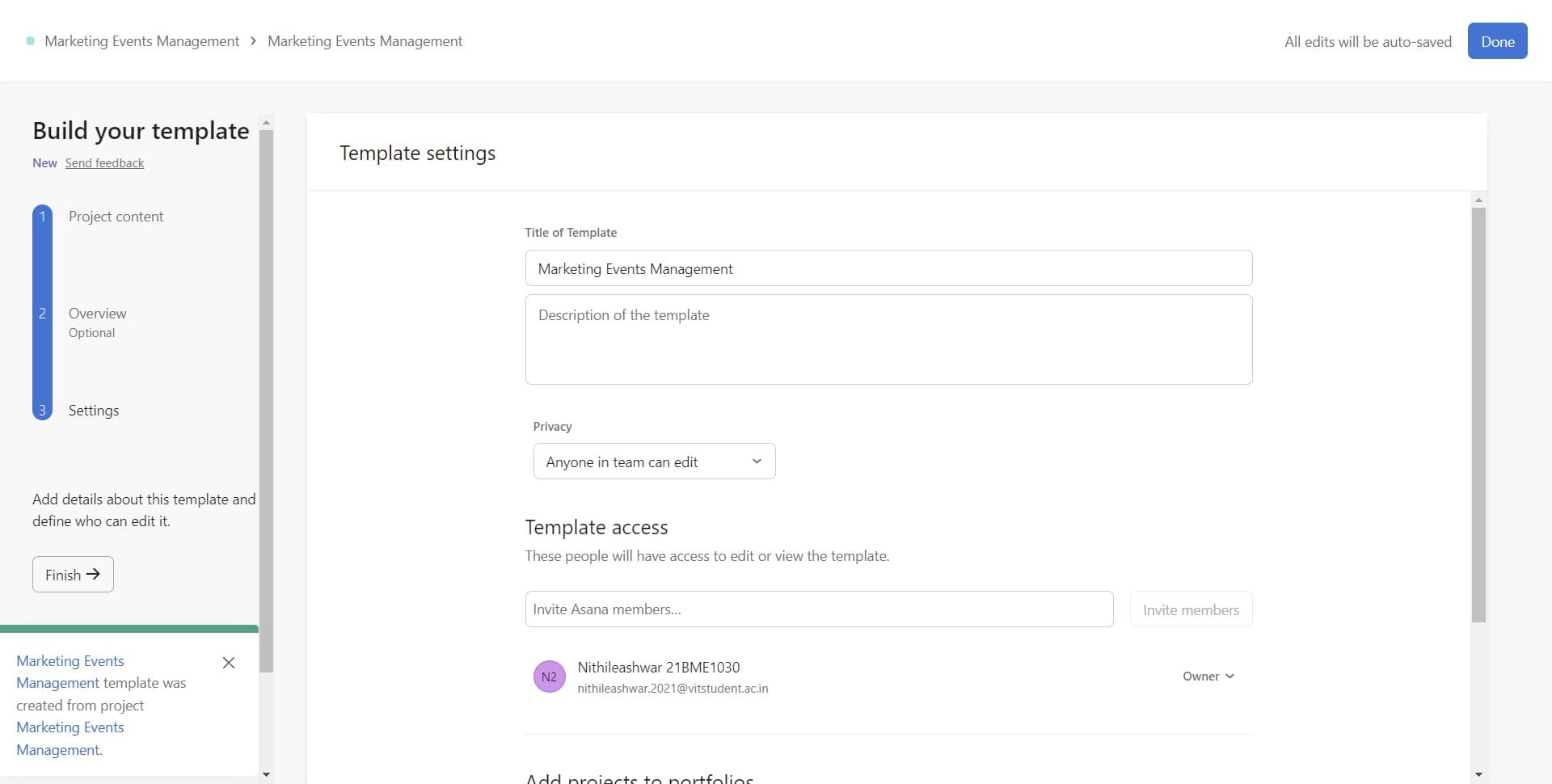This screenshot has width=1552, height=784.
Task: Open the Send feedback link
Action: 104,162
